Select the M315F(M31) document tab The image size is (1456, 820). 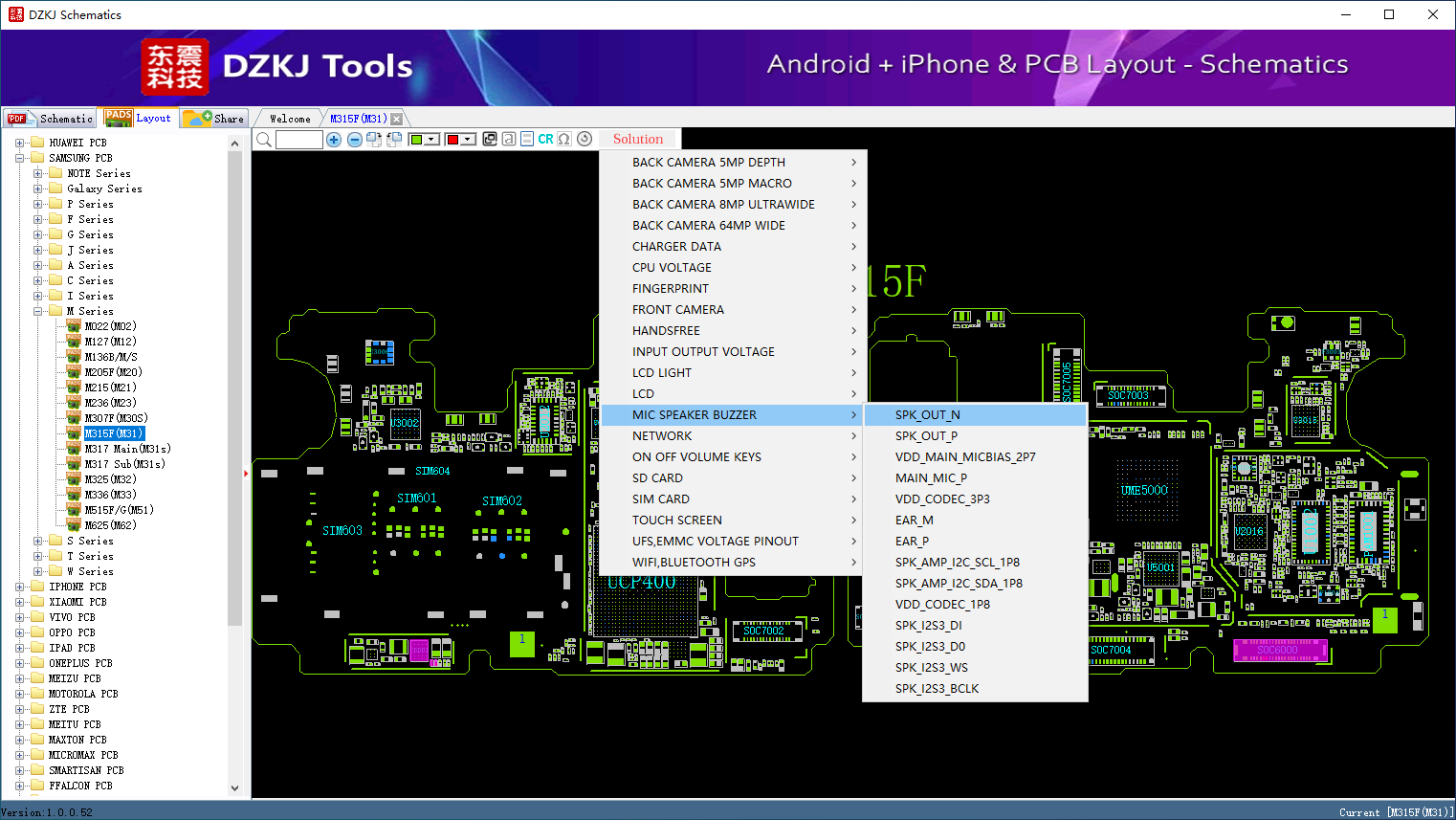359,119
